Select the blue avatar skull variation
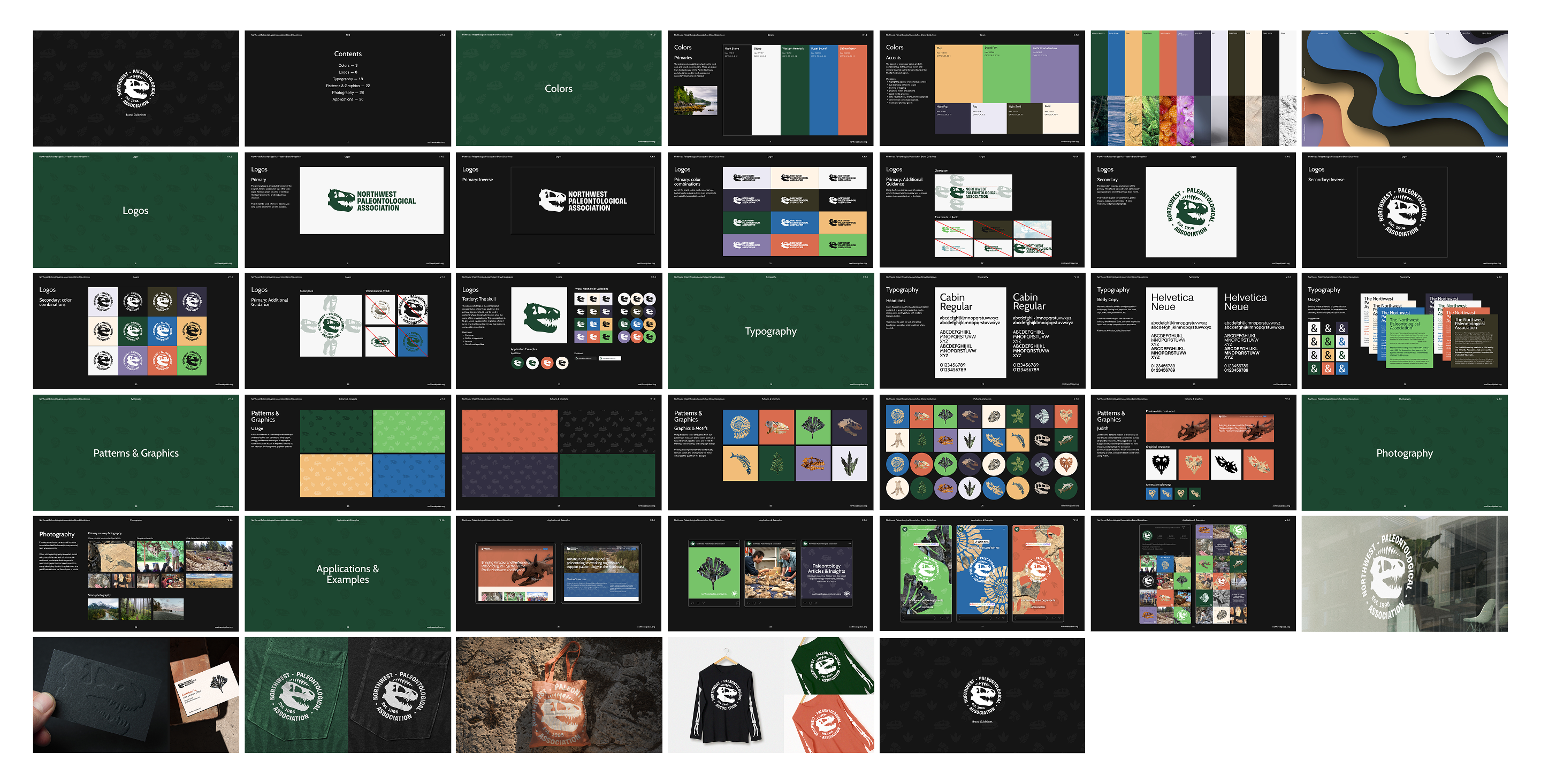This screenshot has width=1541, height=784. [x=637, y=325]
